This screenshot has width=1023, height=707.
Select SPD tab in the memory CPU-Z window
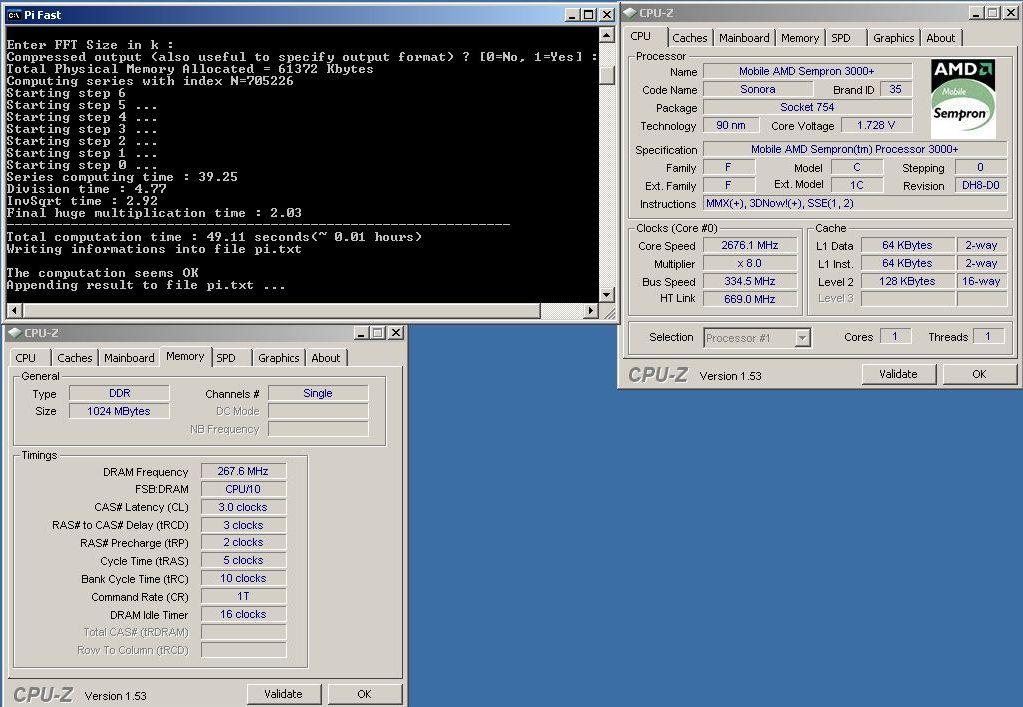(226, 358)
